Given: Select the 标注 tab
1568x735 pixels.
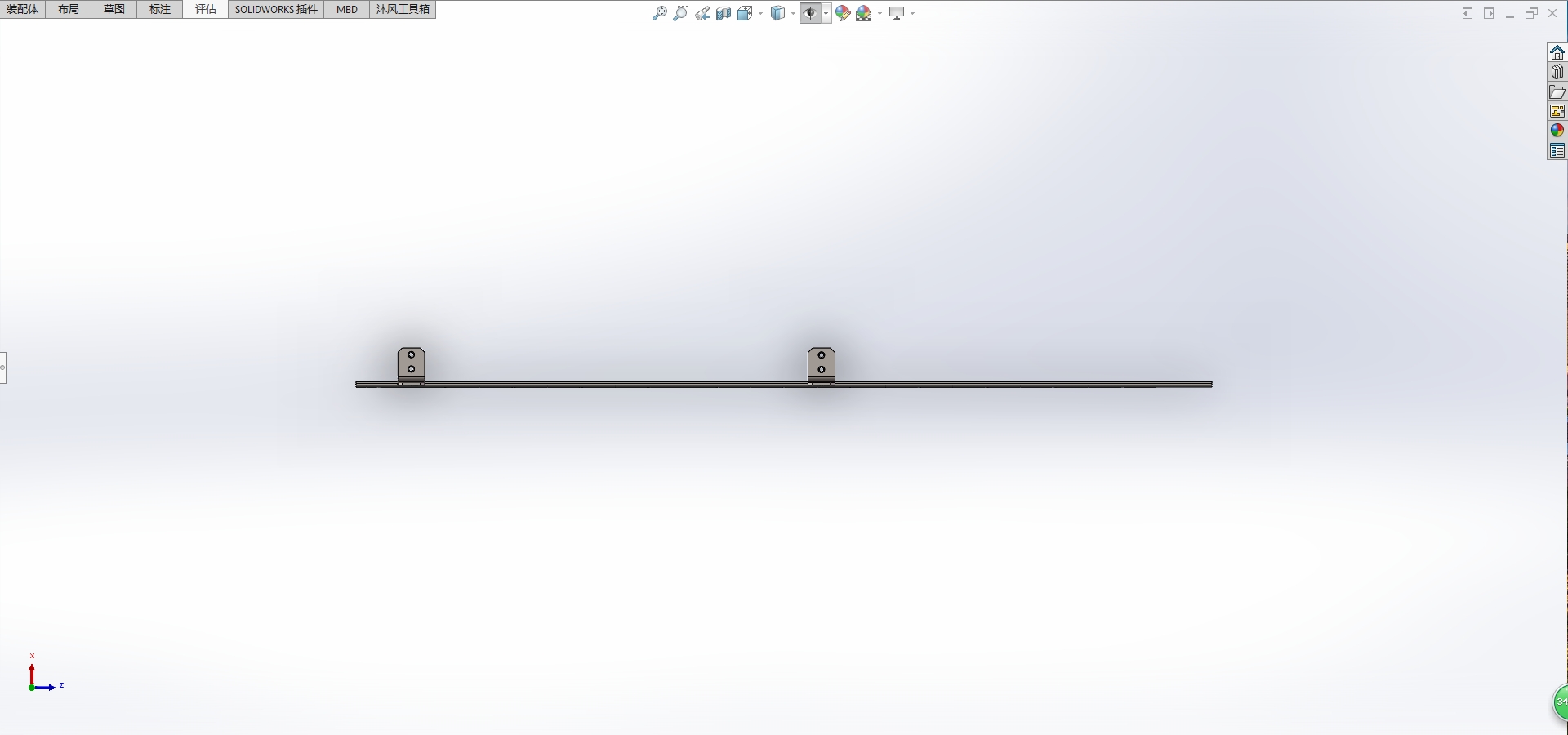Looking at the screenshot, I should [x=160, y=10].
